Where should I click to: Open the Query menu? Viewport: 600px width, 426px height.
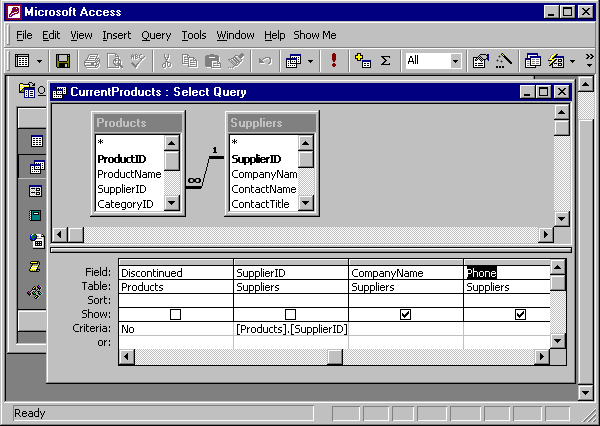[x=156, y=35]
